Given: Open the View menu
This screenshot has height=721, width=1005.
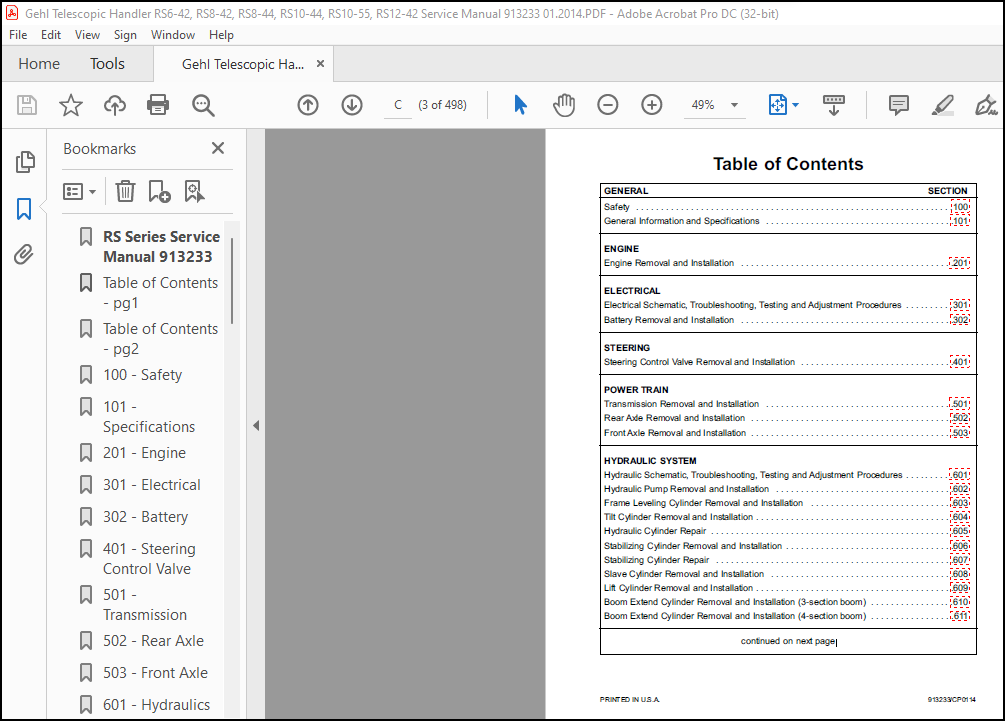Looking at the screenshot, I should pos(87,35).
